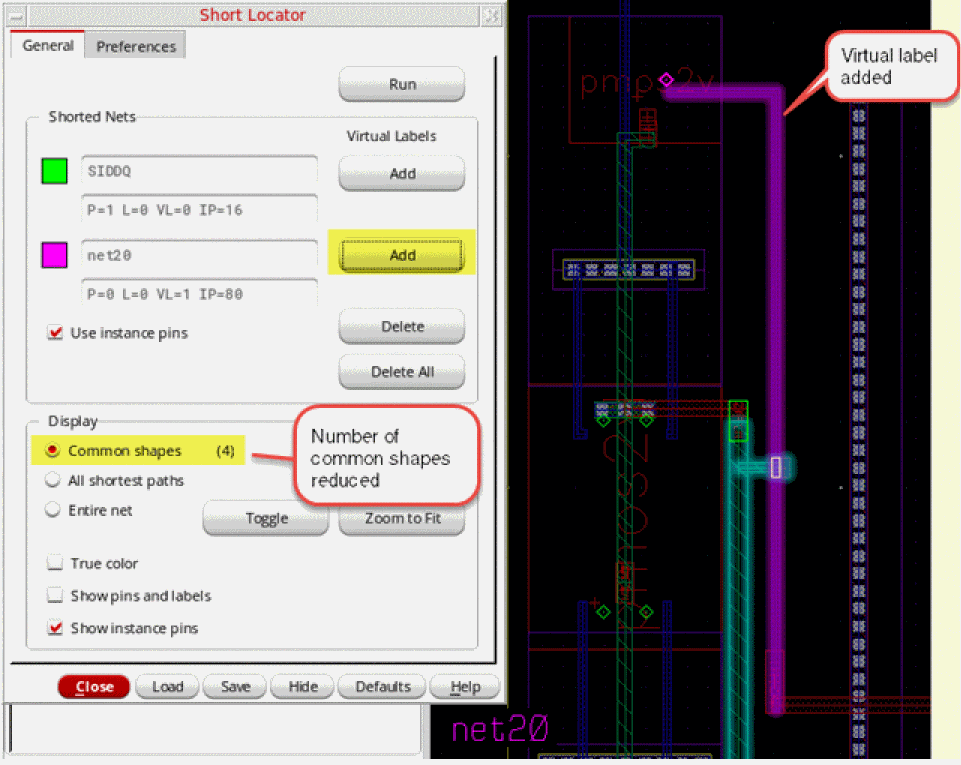
Task: Click Zoom to Fit button
Action: pos(402,519)
